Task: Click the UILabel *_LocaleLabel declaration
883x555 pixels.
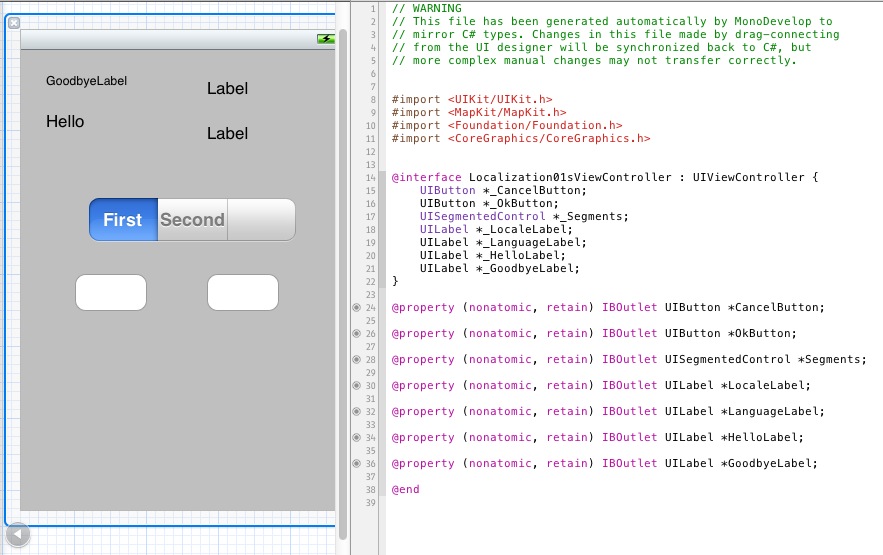Action: coord(496,229)
